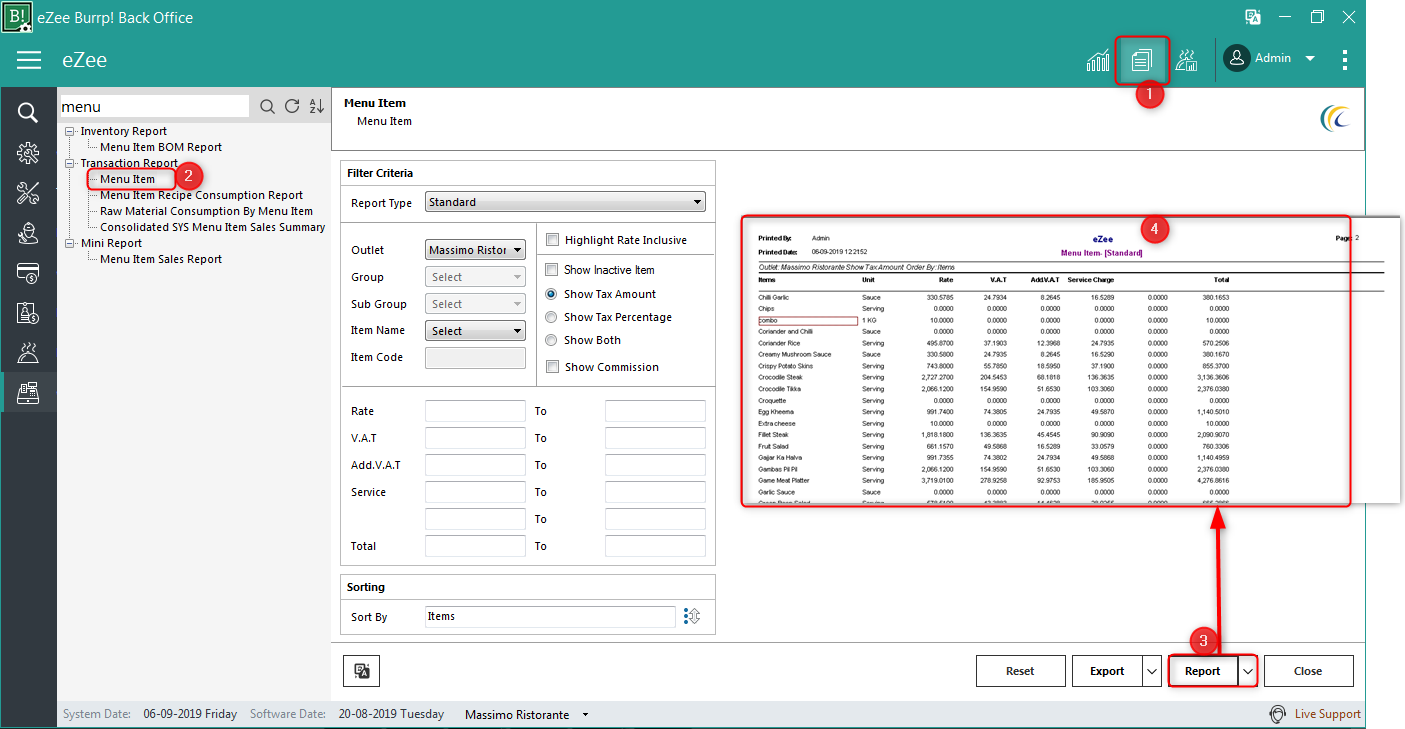This screenshot has width=1405, height=729.
Task: Select Consolidated SYS Menu Item Sales Summary
Action: click(212, 227)
